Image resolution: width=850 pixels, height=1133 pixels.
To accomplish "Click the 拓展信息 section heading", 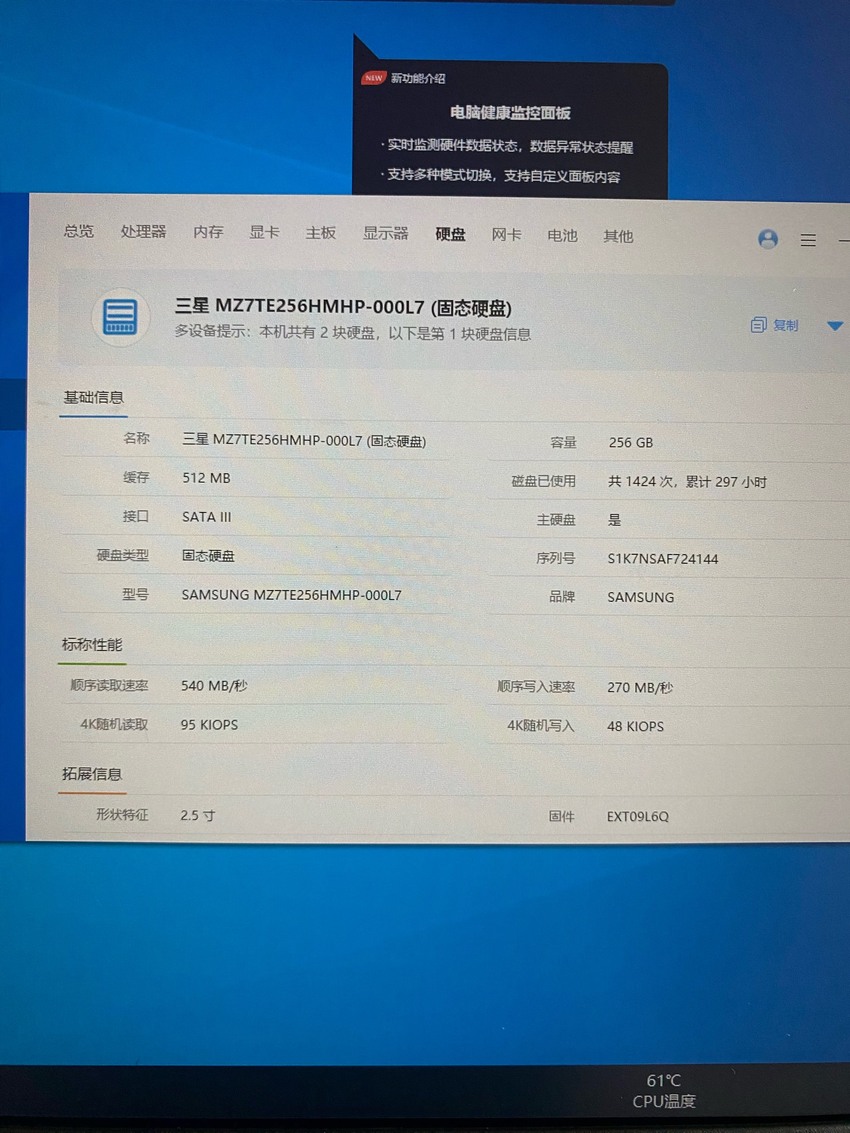I will tap(92, 774).
